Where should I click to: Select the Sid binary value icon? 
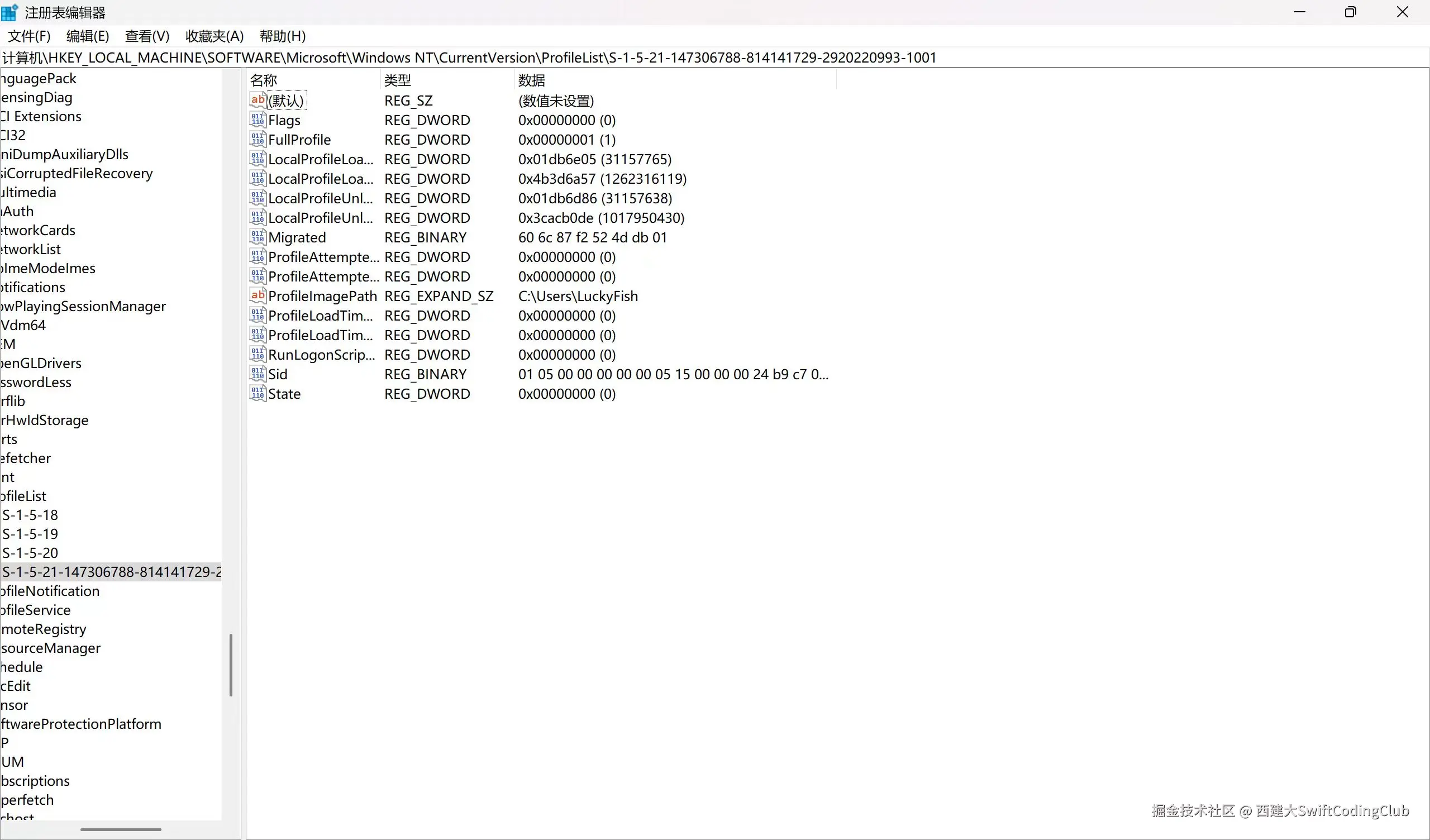point(258,374)
